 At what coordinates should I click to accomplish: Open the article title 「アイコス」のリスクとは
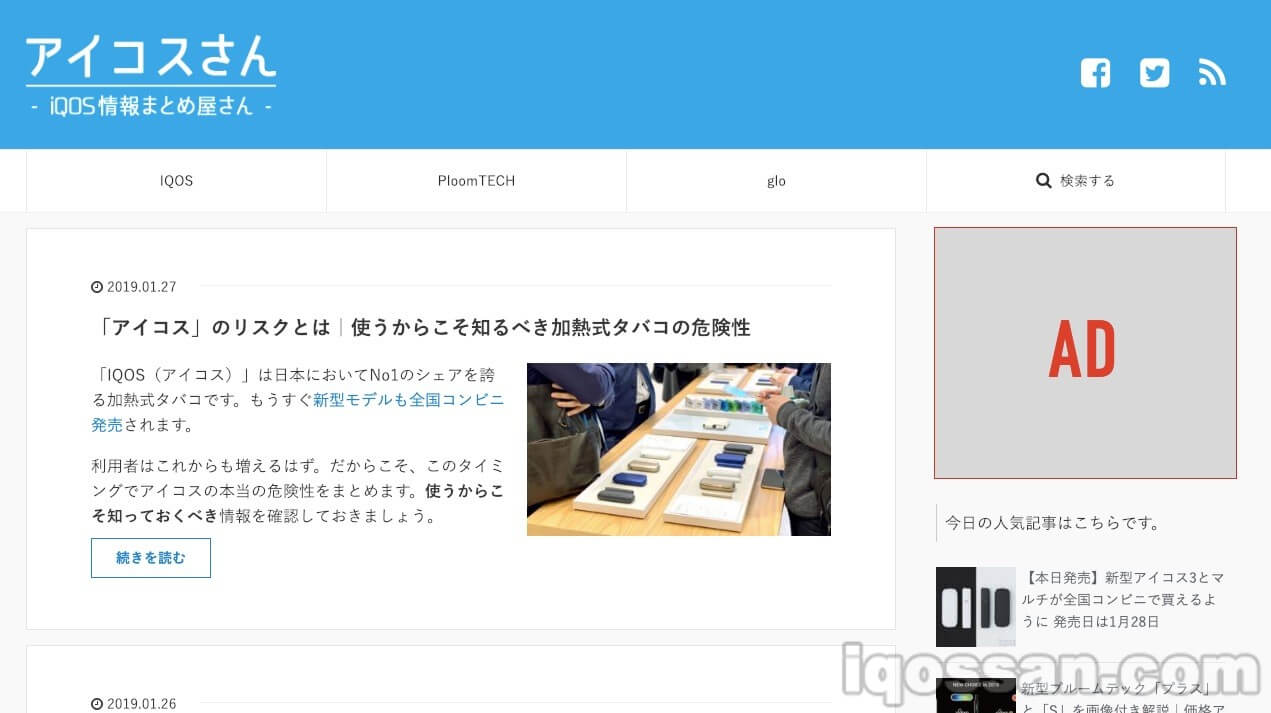421,327
